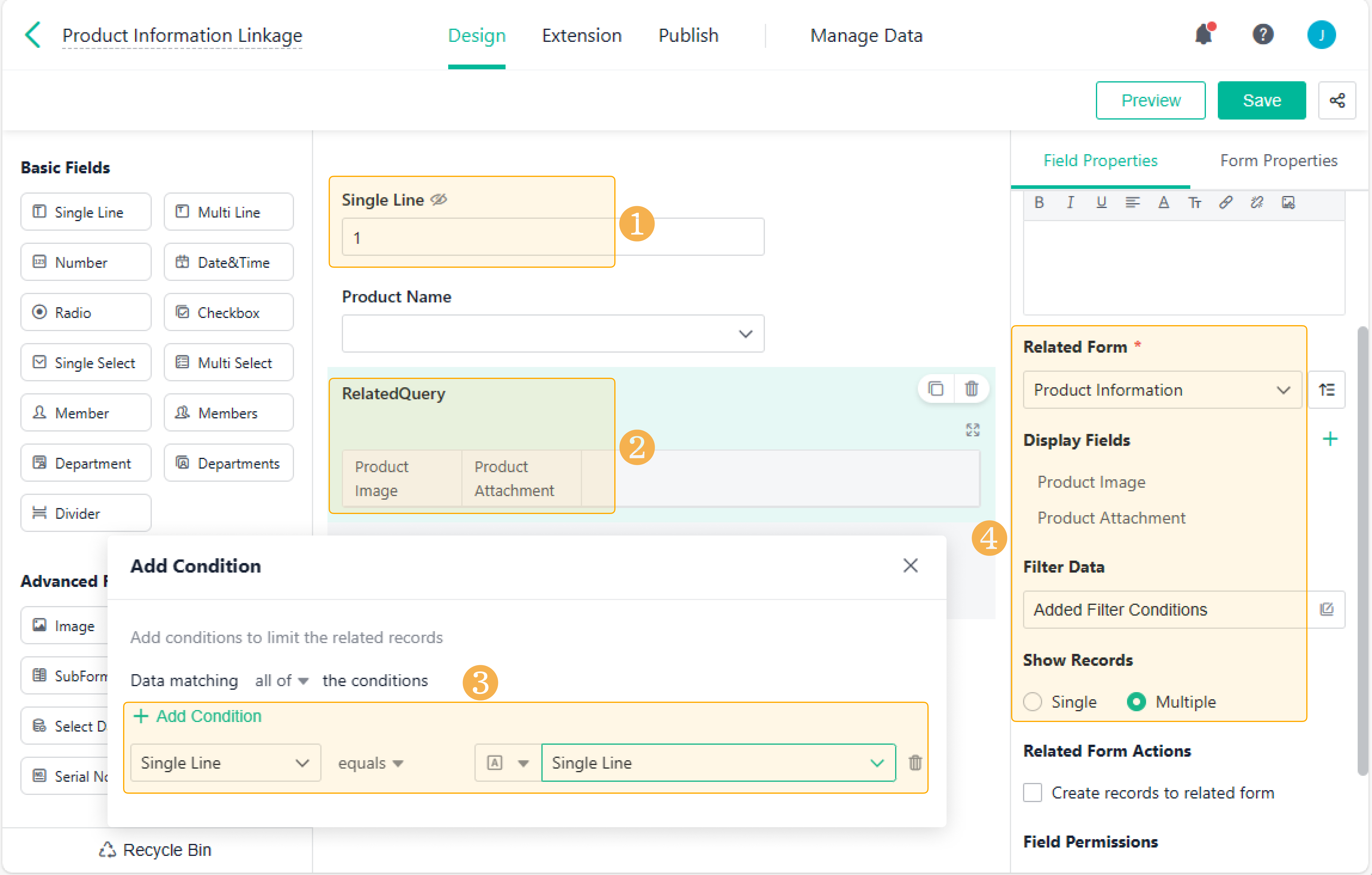Toggle italic in description editor

1070,203
